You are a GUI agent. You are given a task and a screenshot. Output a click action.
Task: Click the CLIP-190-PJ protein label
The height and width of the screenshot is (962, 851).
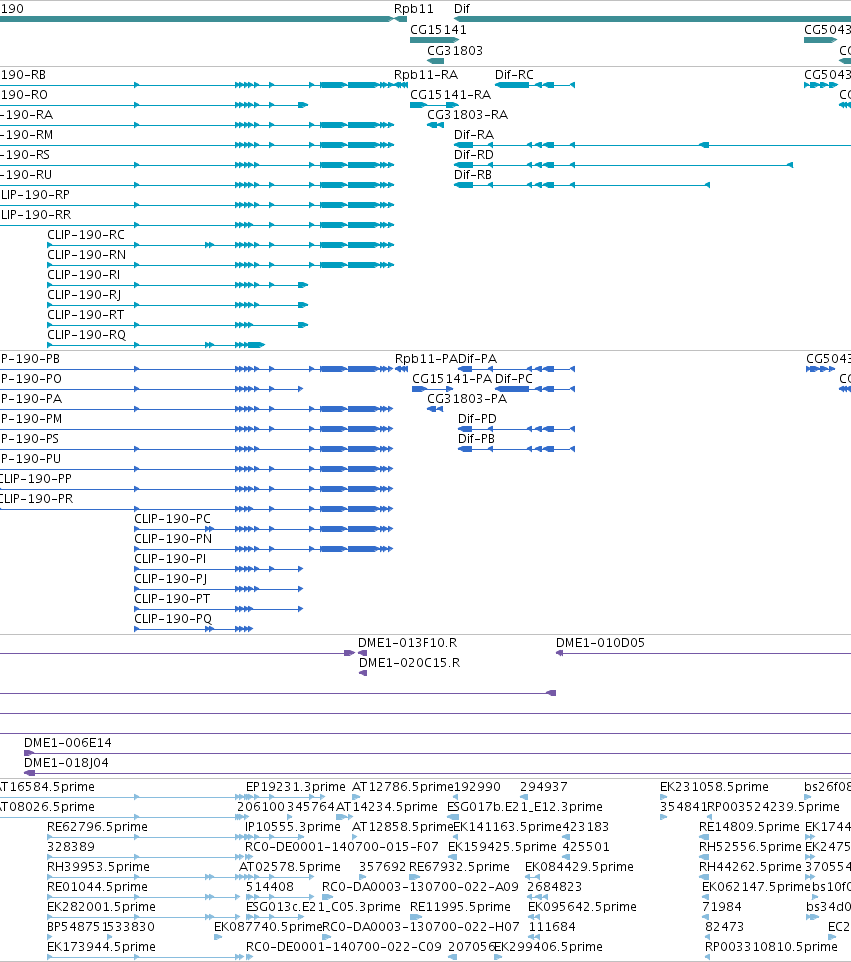tap(171, 579)
